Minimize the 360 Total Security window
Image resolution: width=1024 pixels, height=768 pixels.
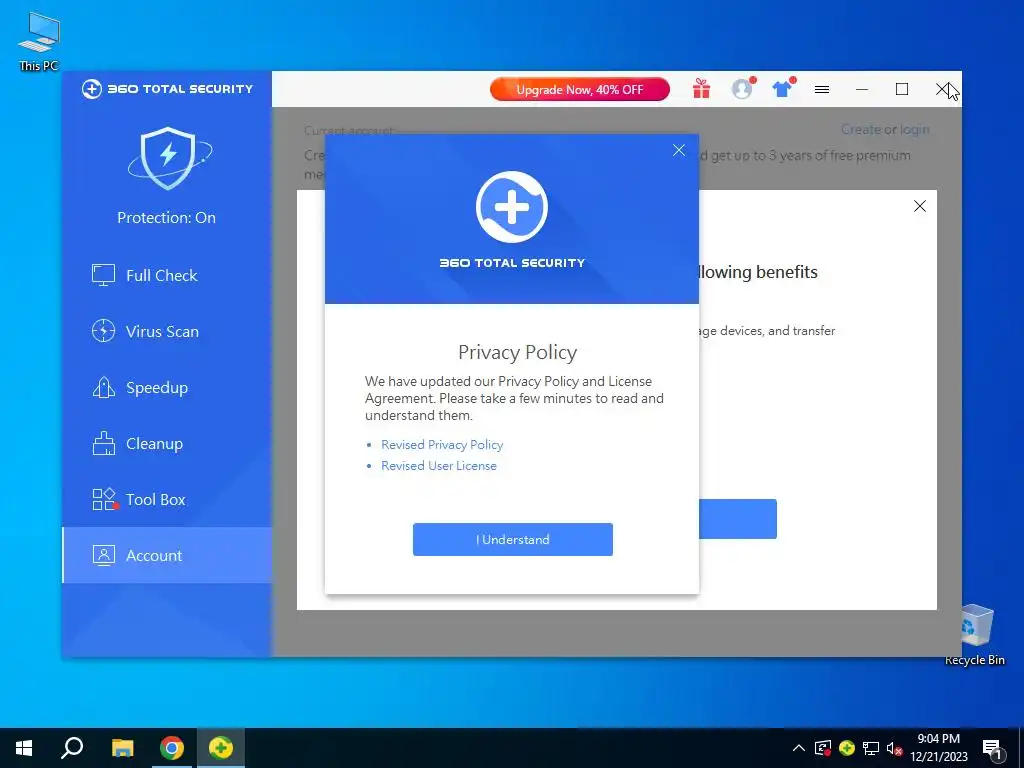862,89
